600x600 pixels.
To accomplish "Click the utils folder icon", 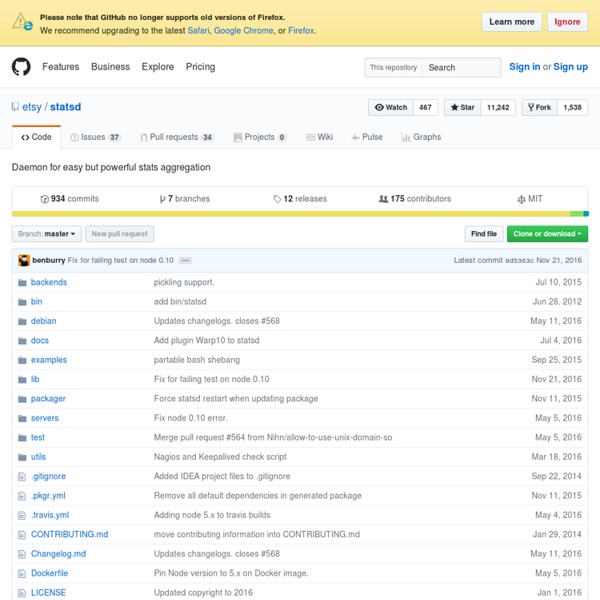I will 22,457.
